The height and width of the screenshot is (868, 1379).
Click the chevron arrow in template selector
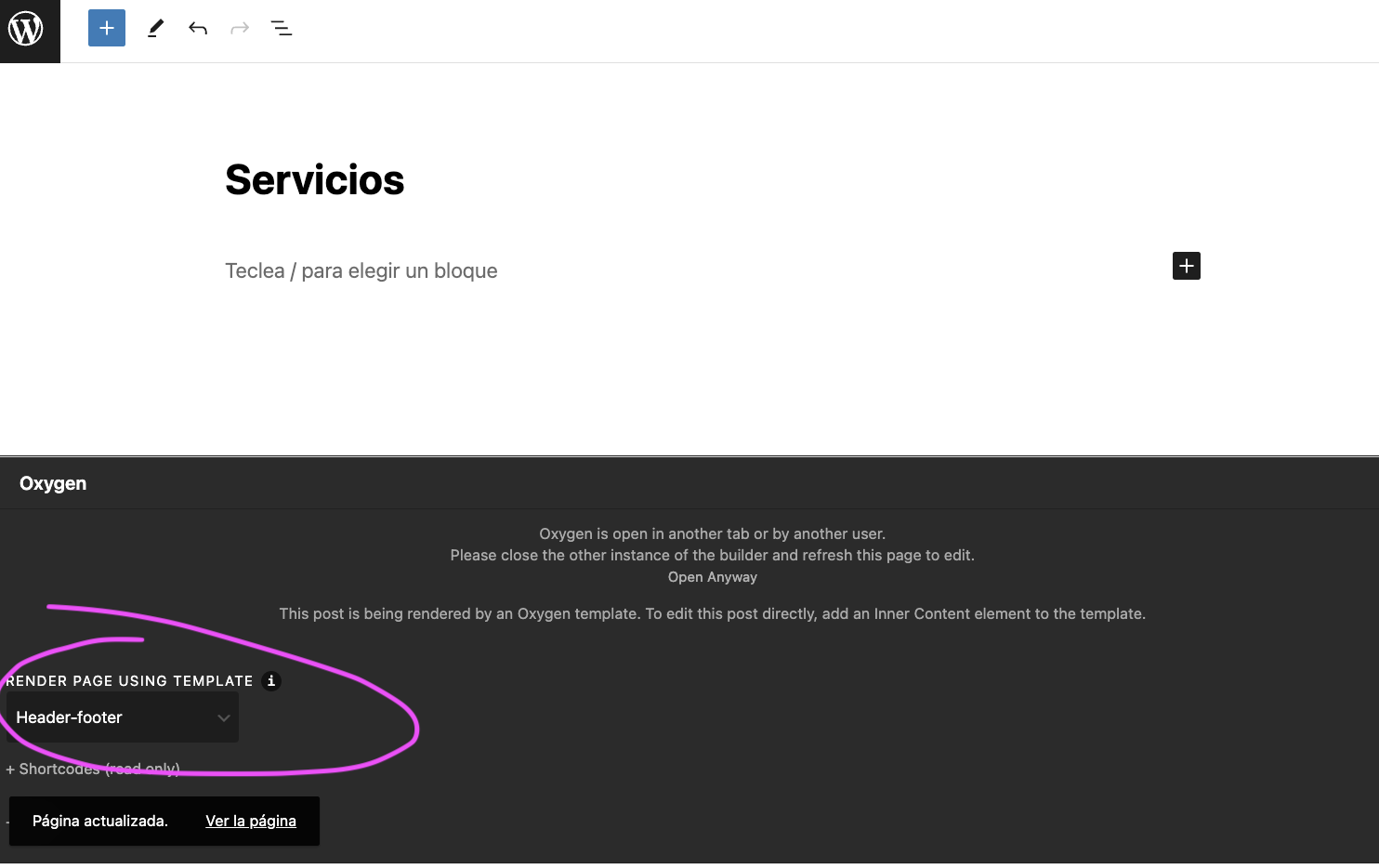coord(223,717)
